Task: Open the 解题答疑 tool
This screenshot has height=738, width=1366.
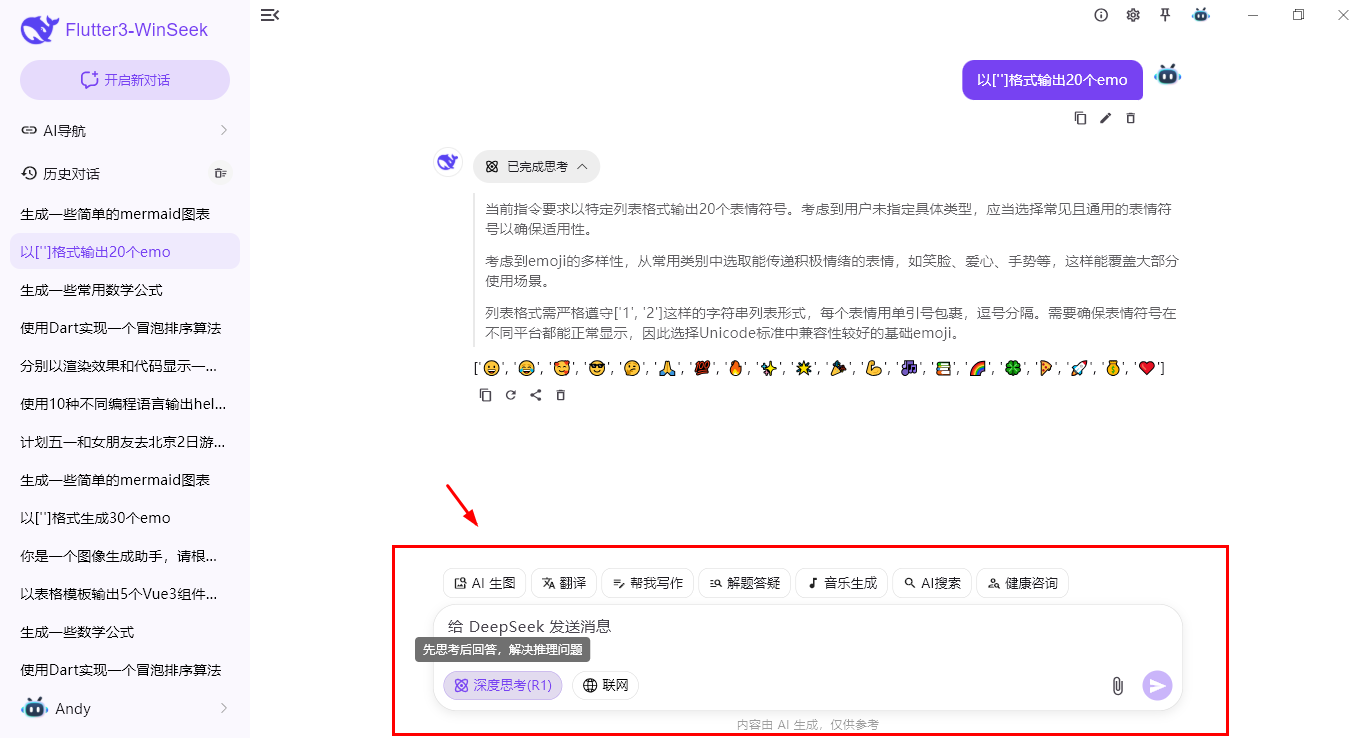Action: [744, 583]
